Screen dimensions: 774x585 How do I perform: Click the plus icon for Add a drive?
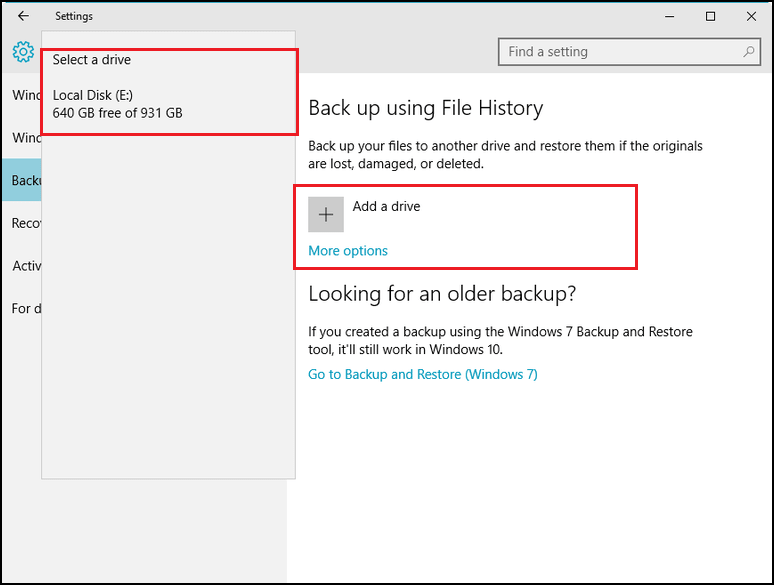pos(325,215)
